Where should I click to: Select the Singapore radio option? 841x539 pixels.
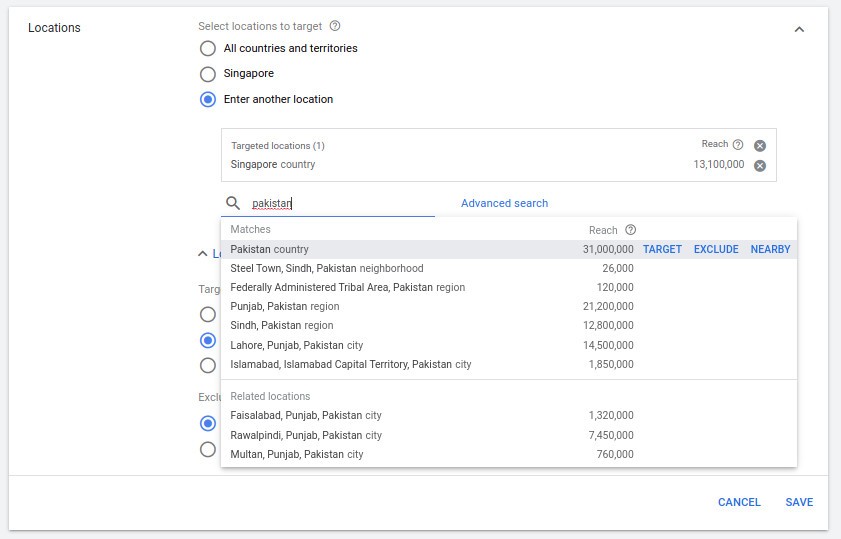[x=208, y=74]
